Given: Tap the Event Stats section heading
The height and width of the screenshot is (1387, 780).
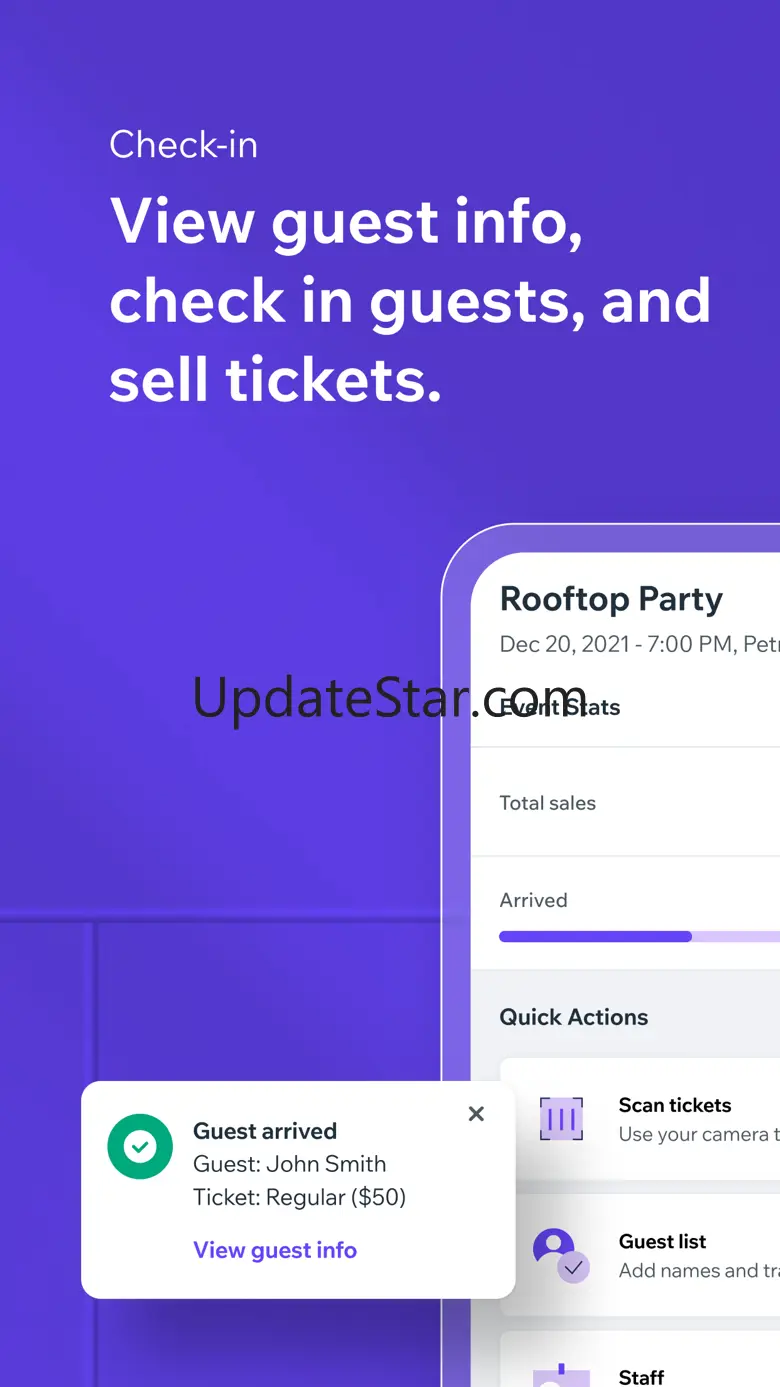Looking at the screenshot, I should click(x=560, y=707).
